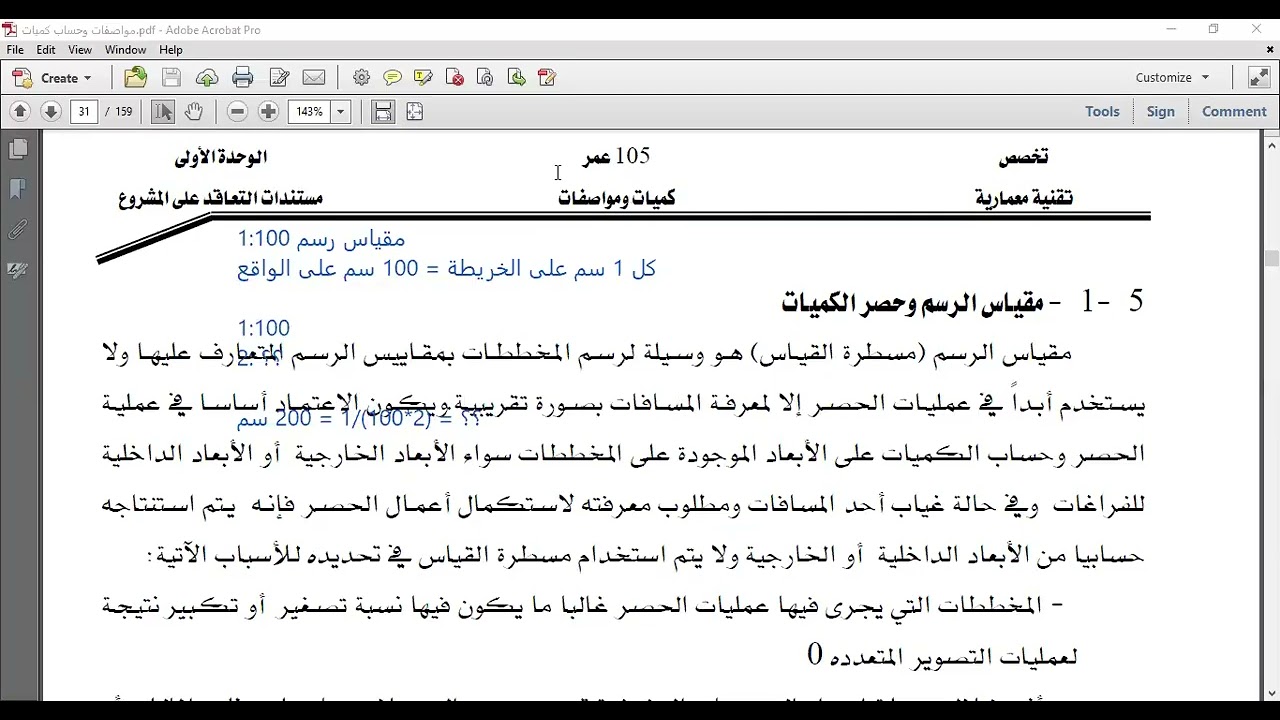Send the file by email with the envelope icon
The height and width of the screenshot is (720, 1280).
314,77
